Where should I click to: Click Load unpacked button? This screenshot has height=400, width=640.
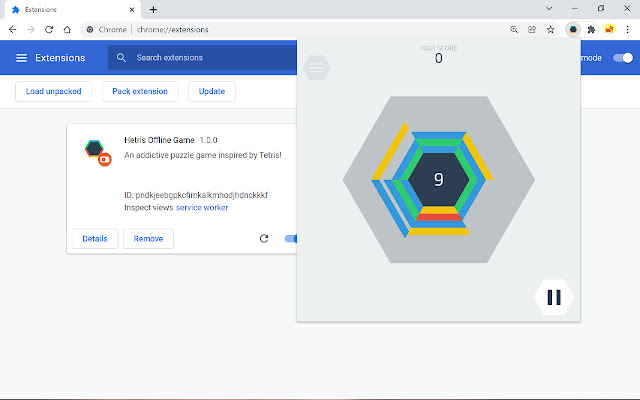(x=53, y=91)
